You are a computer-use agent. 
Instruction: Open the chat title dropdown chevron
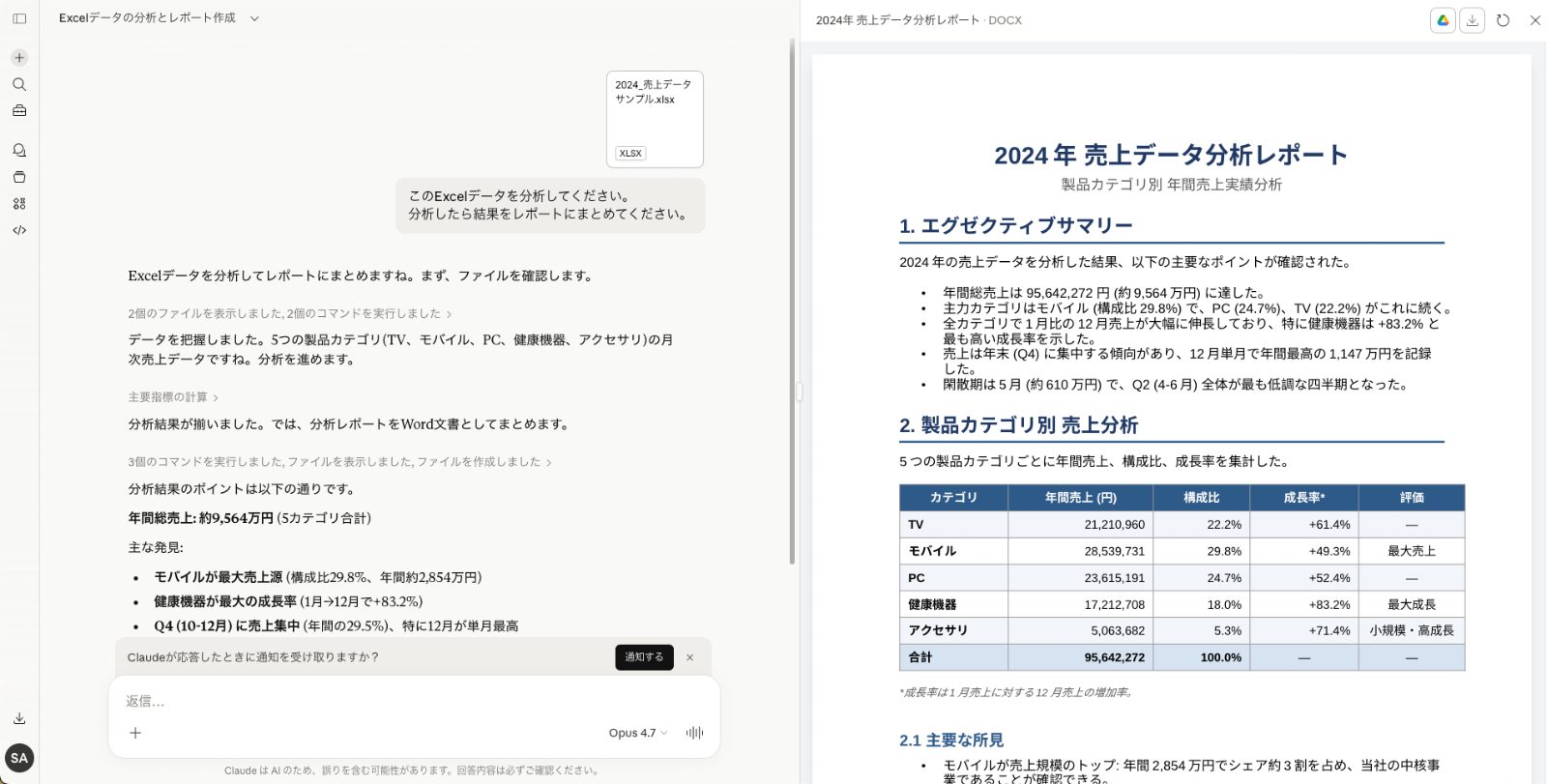(254, 18)
